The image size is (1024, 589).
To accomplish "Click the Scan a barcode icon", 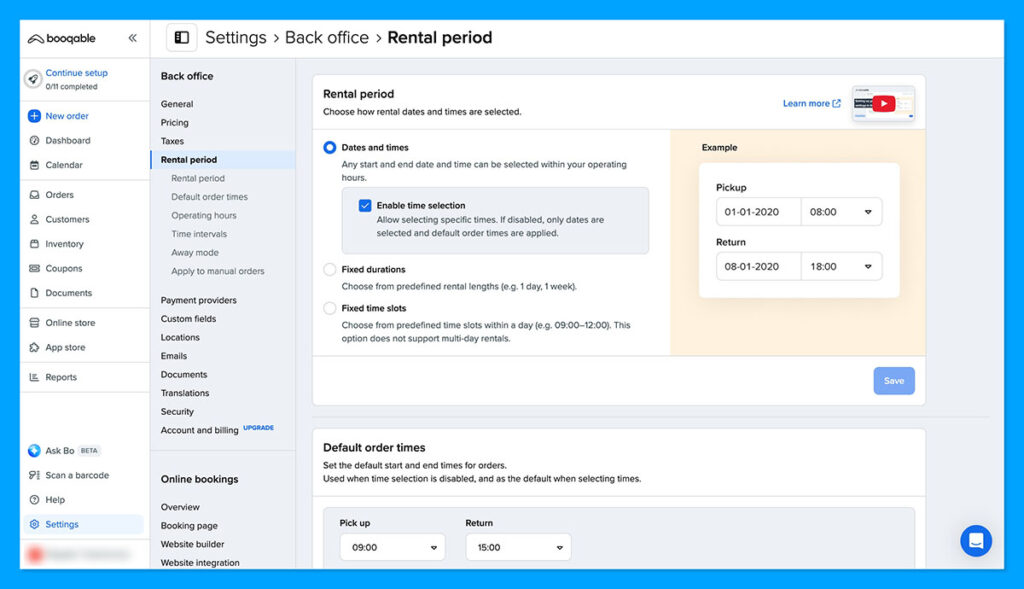I will 34,475.
